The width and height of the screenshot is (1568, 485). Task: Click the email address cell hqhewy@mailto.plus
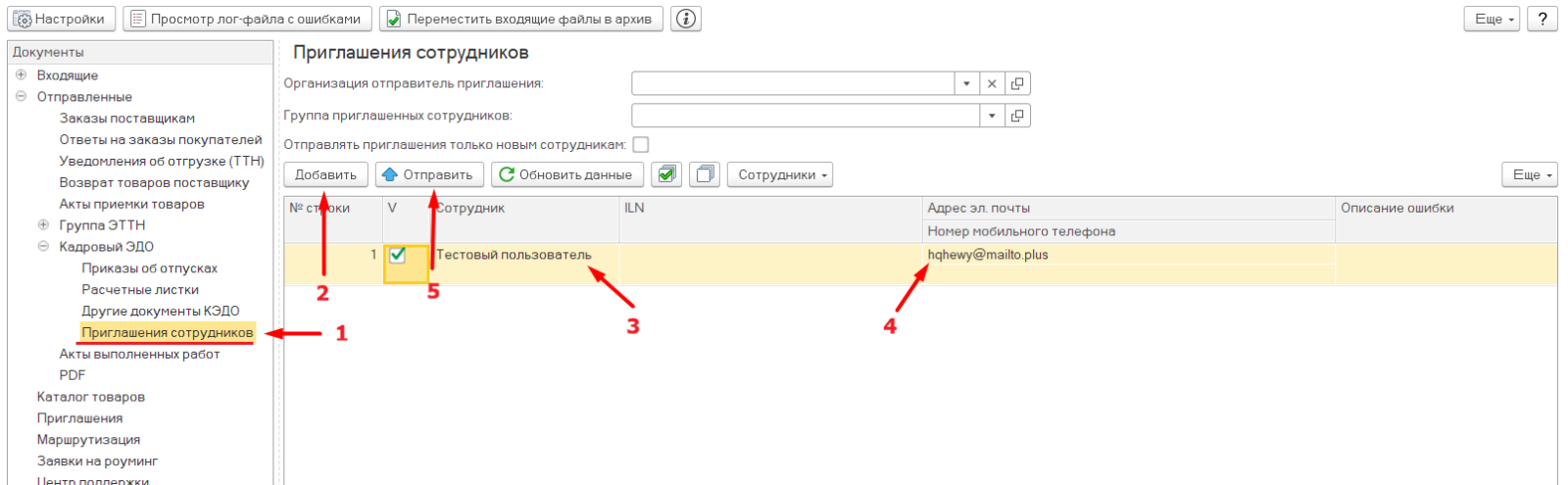tap(988, 255)
